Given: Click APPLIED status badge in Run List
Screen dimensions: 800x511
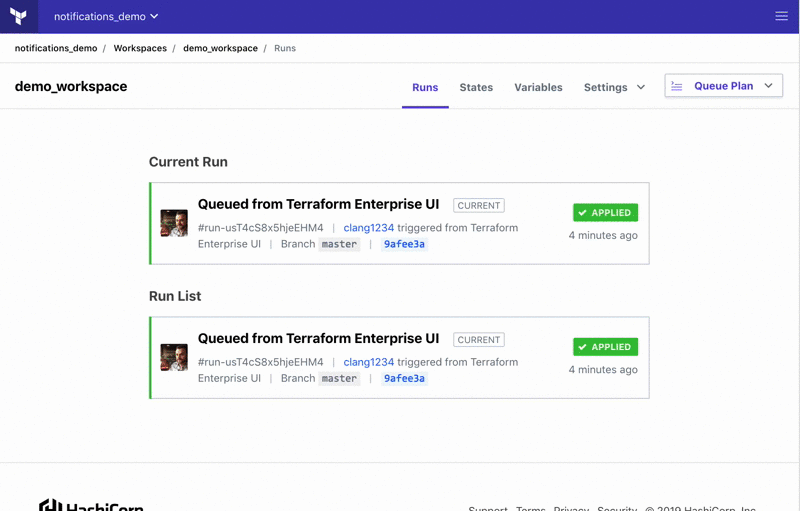Looking at the screenshot, I should tap(605, 347).
